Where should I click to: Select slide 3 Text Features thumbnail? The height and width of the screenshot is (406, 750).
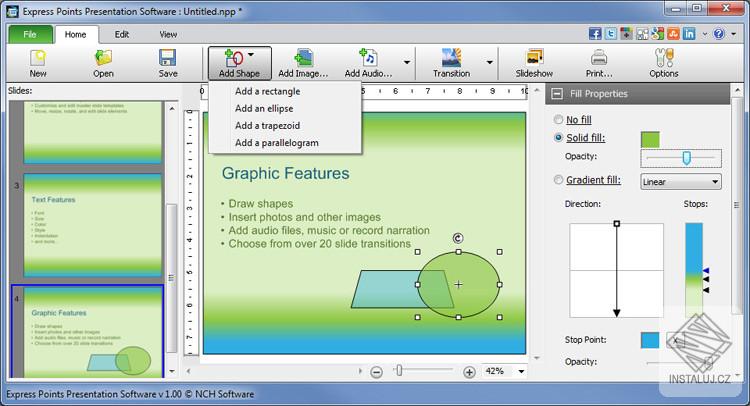[x=92, y=225]
